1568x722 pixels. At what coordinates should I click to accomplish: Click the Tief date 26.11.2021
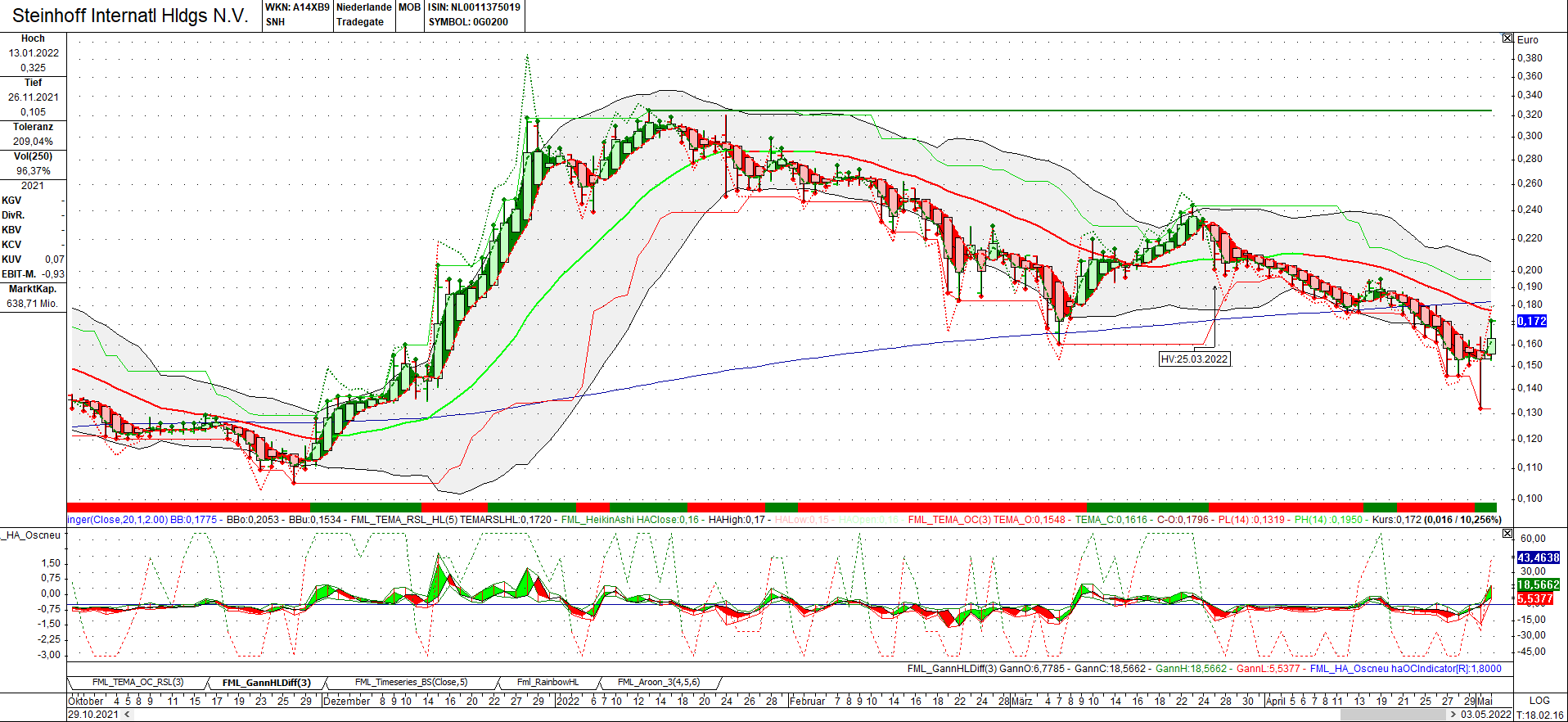(34, 97)
